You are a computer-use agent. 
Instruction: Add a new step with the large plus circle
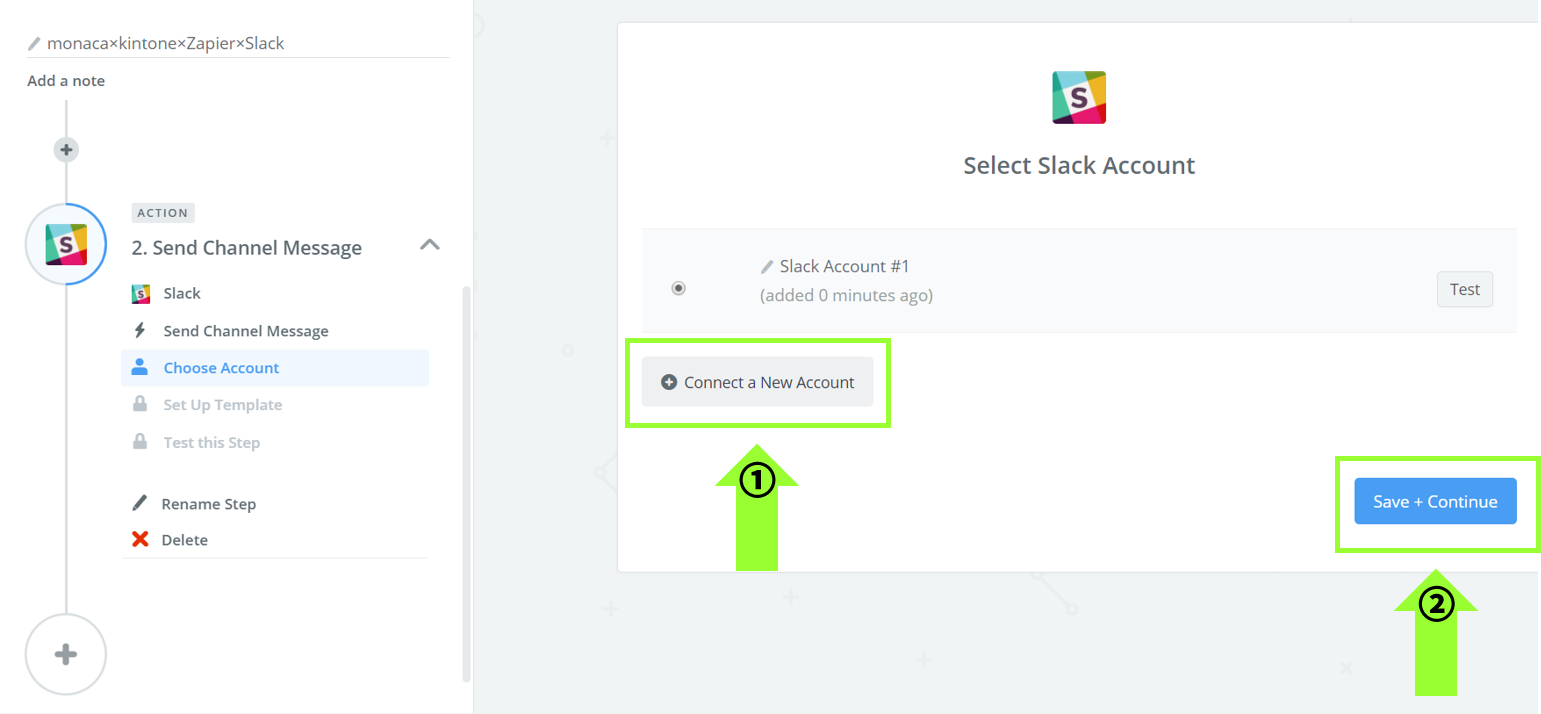(x=66, y=654)
